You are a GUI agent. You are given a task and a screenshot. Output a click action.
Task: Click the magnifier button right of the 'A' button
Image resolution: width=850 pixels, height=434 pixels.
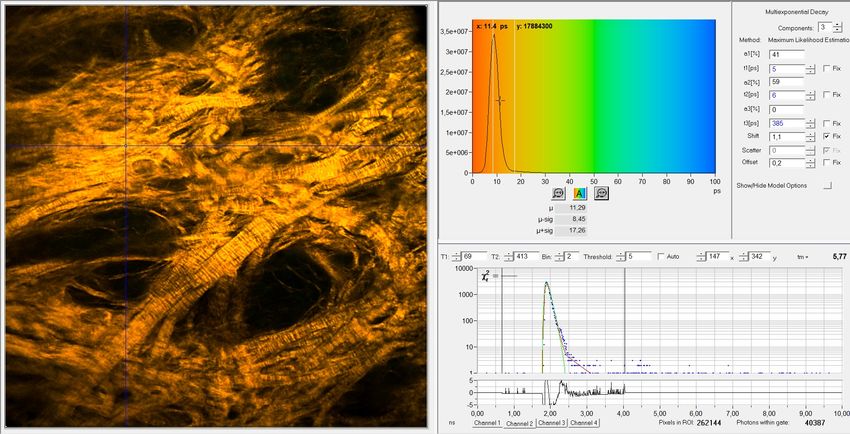coord(601,193)
